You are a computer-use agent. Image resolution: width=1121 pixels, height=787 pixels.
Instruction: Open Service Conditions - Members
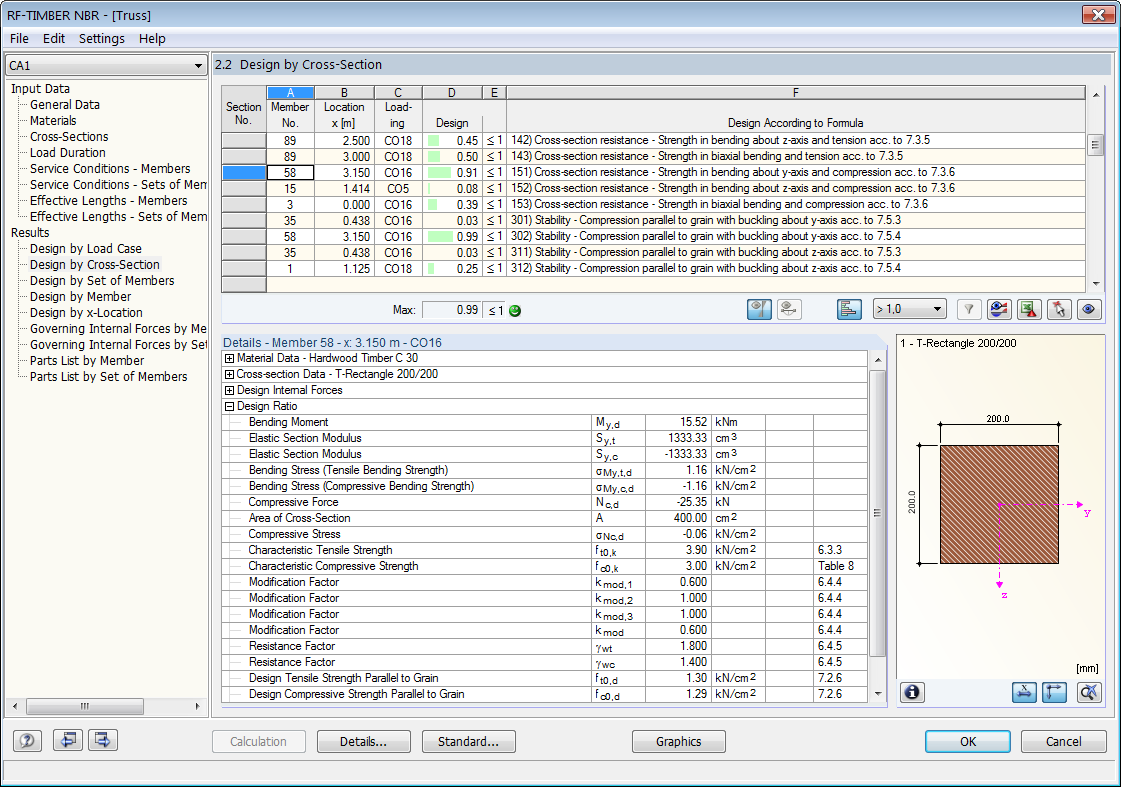tap(110, 169)
